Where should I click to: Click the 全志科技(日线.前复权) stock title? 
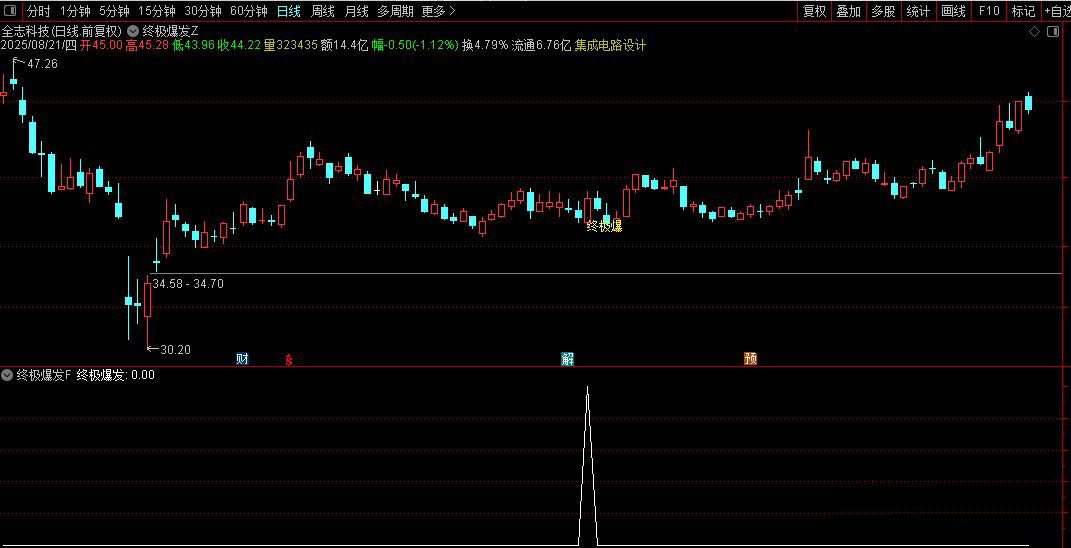pyautogui.click(x=61, y=31)
